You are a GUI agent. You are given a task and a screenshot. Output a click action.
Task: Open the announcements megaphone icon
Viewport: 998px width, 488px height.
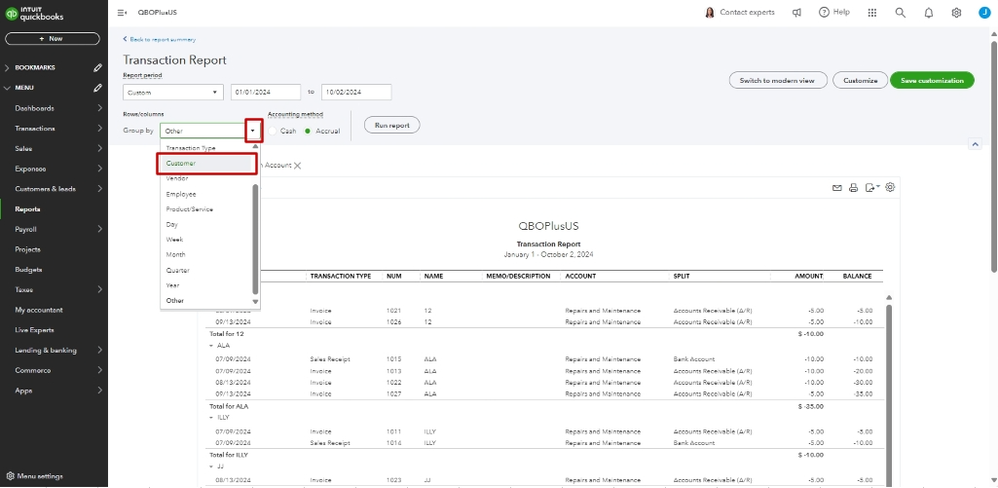[797, 13]
